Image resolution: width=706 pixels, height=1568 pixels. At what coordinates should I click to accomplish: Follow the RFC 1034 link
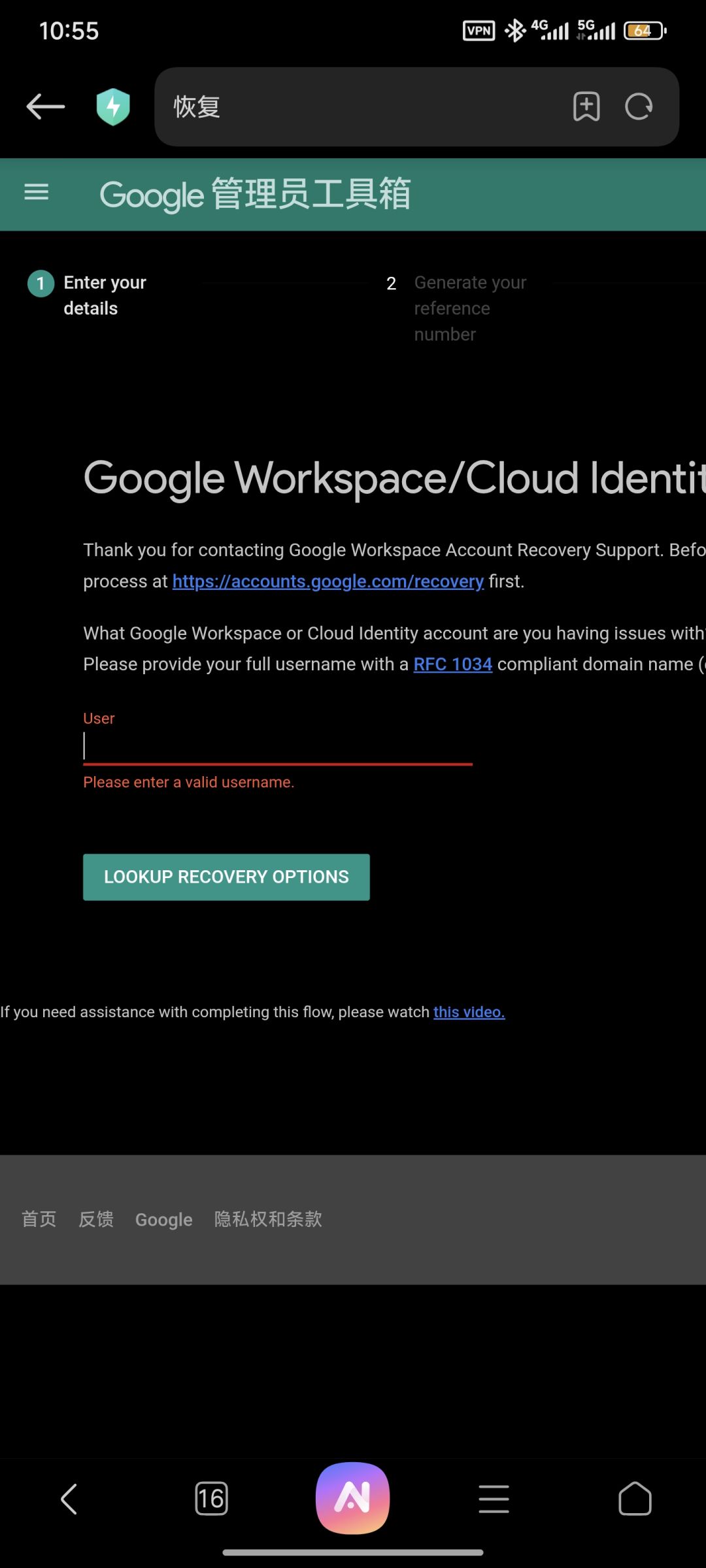pyautogui.click(x=453, y=664)
